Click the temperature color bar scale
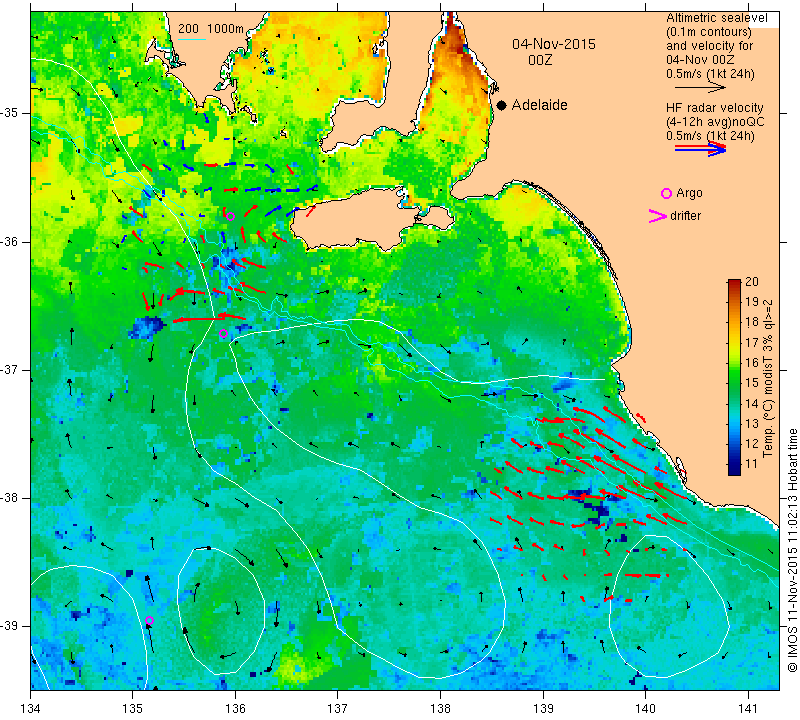Image resolution: width=800 pixels, height=720 pixels. coord(734,377)
